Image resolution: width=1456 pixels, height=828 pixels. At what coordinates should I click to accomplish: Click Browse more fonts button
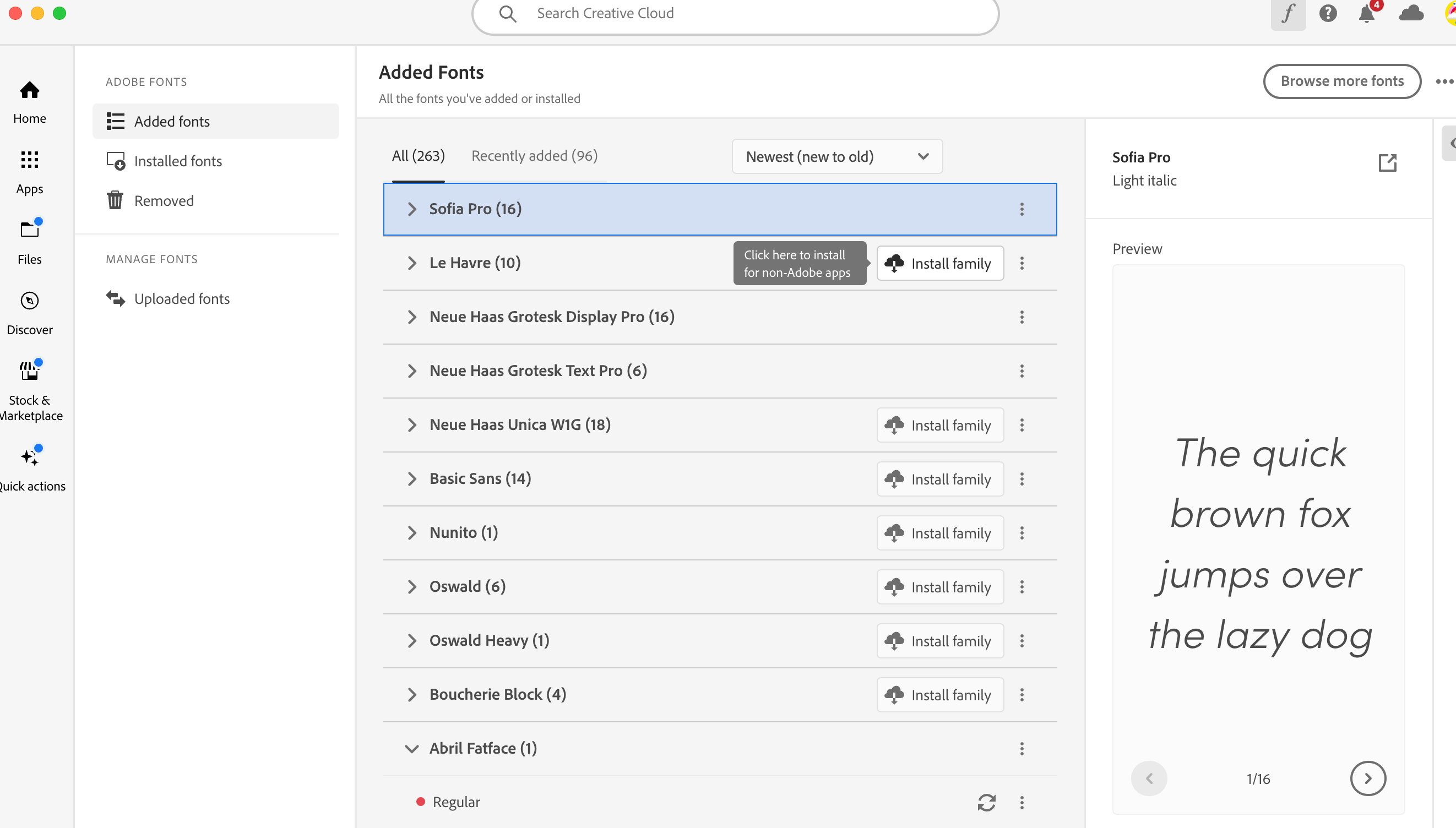tap(1341, 81)
